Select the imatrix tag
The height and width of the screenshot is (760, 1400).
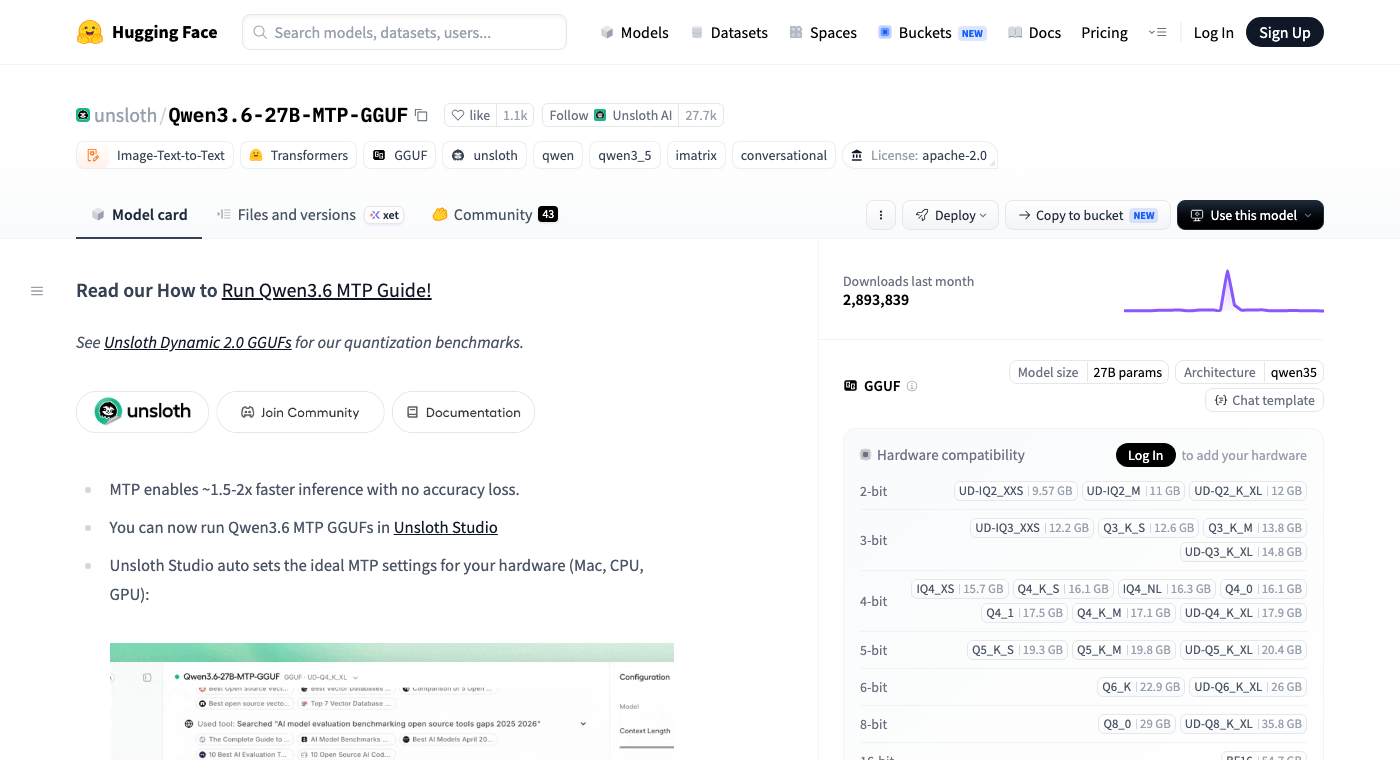click(x=696, y=155)
